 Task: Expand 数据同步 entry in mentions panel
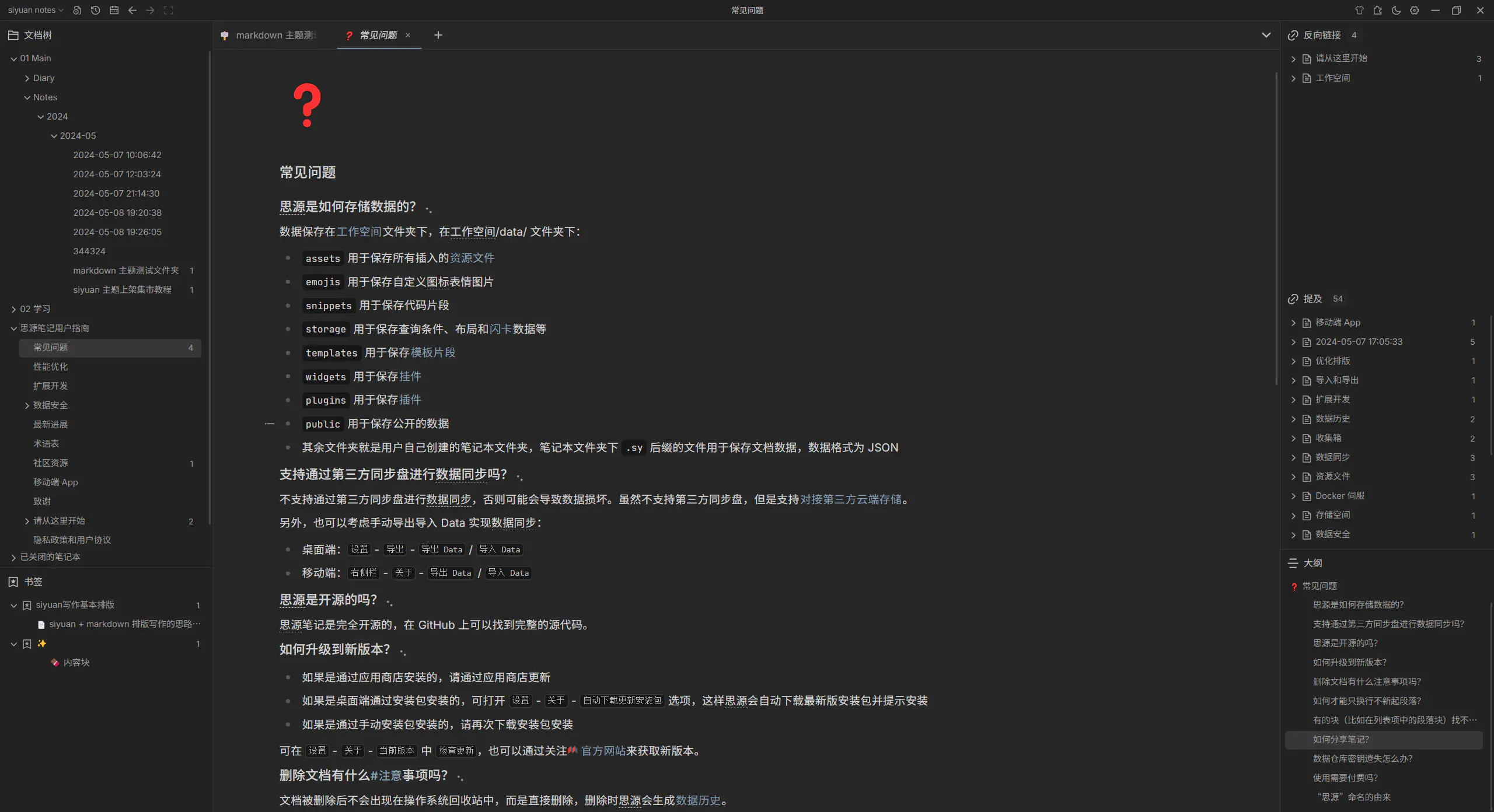coord(1293,458)
